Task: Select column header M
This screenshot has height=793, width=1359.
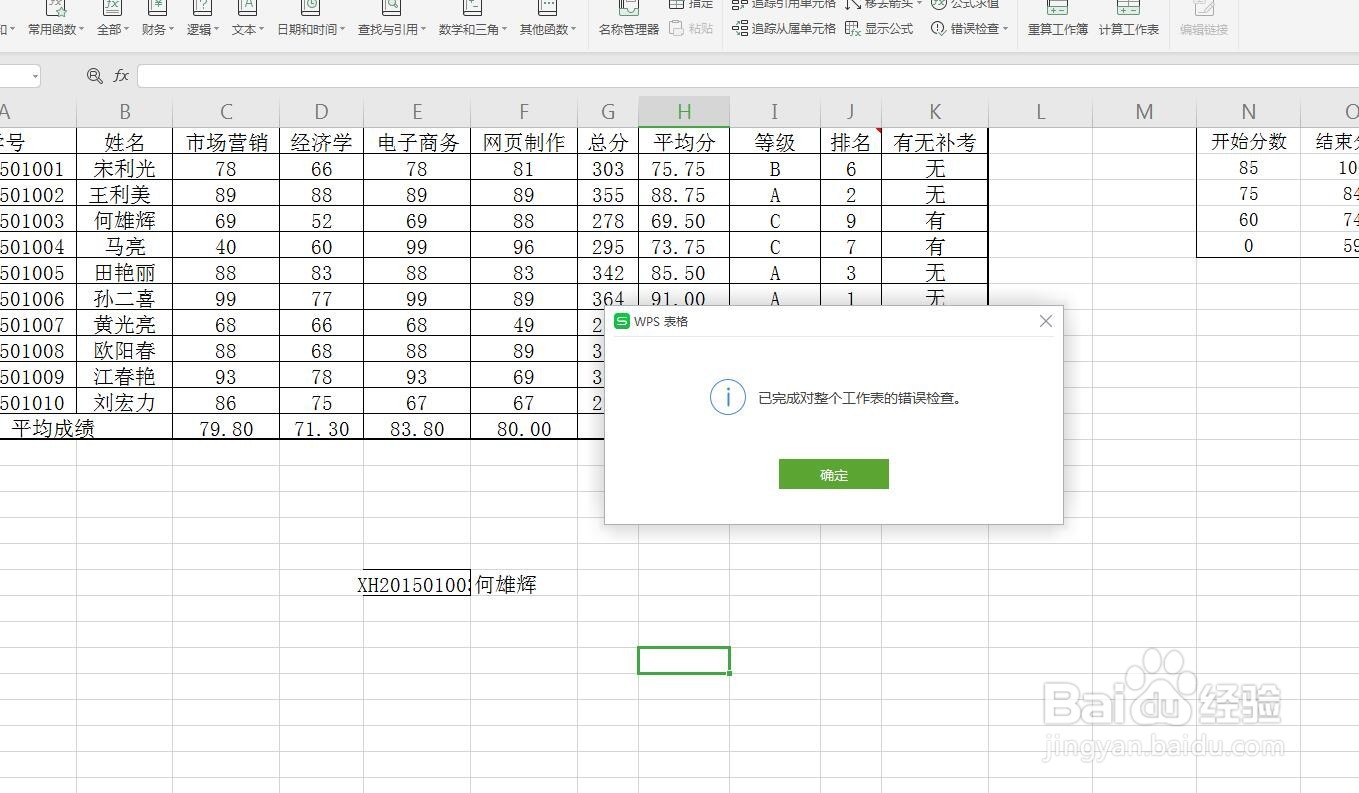Action: coord(1144,112)
